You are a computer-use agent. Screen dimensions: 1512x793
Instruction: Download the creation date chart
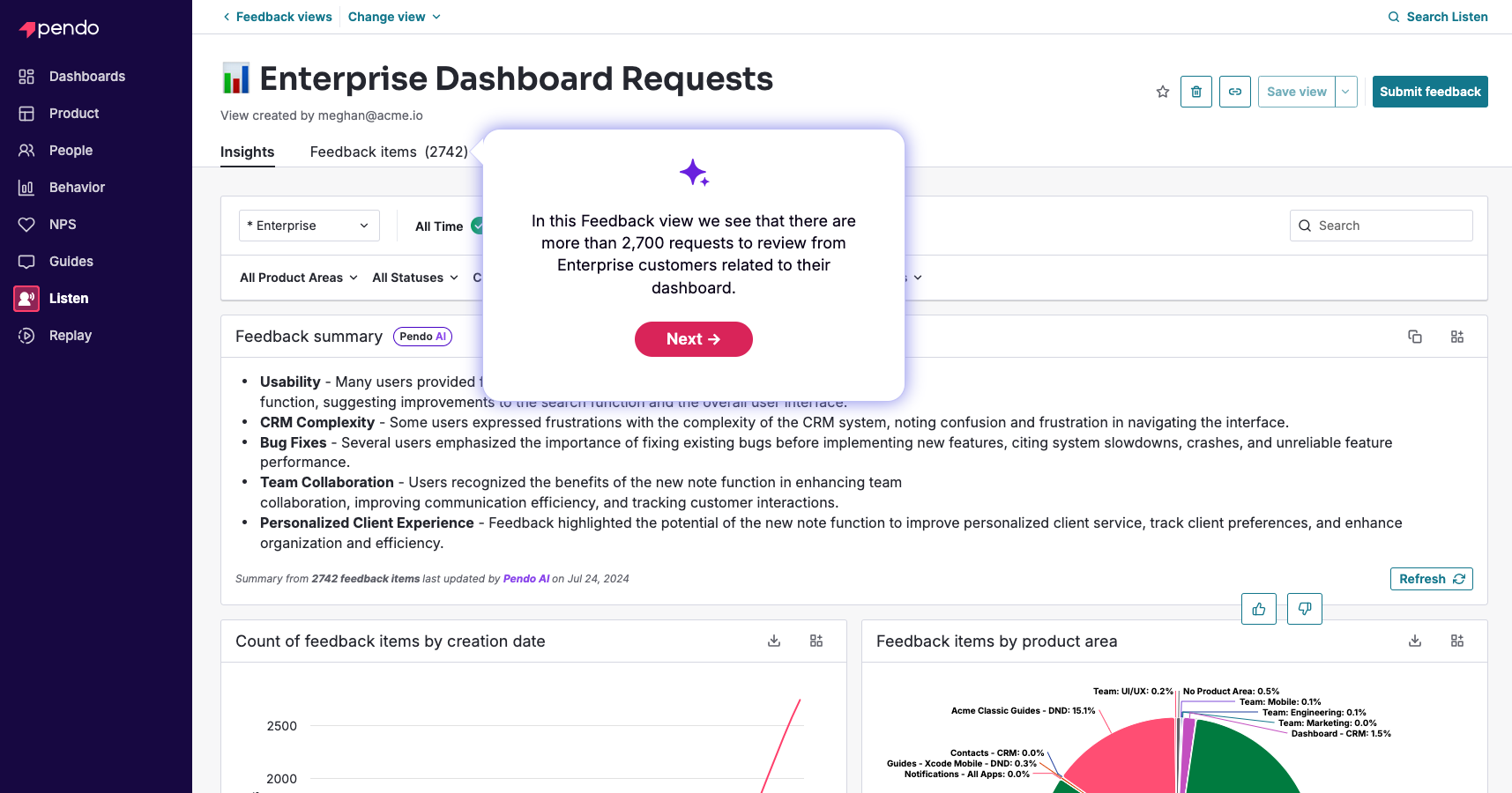pyautogui.click(x=774, y=641)
